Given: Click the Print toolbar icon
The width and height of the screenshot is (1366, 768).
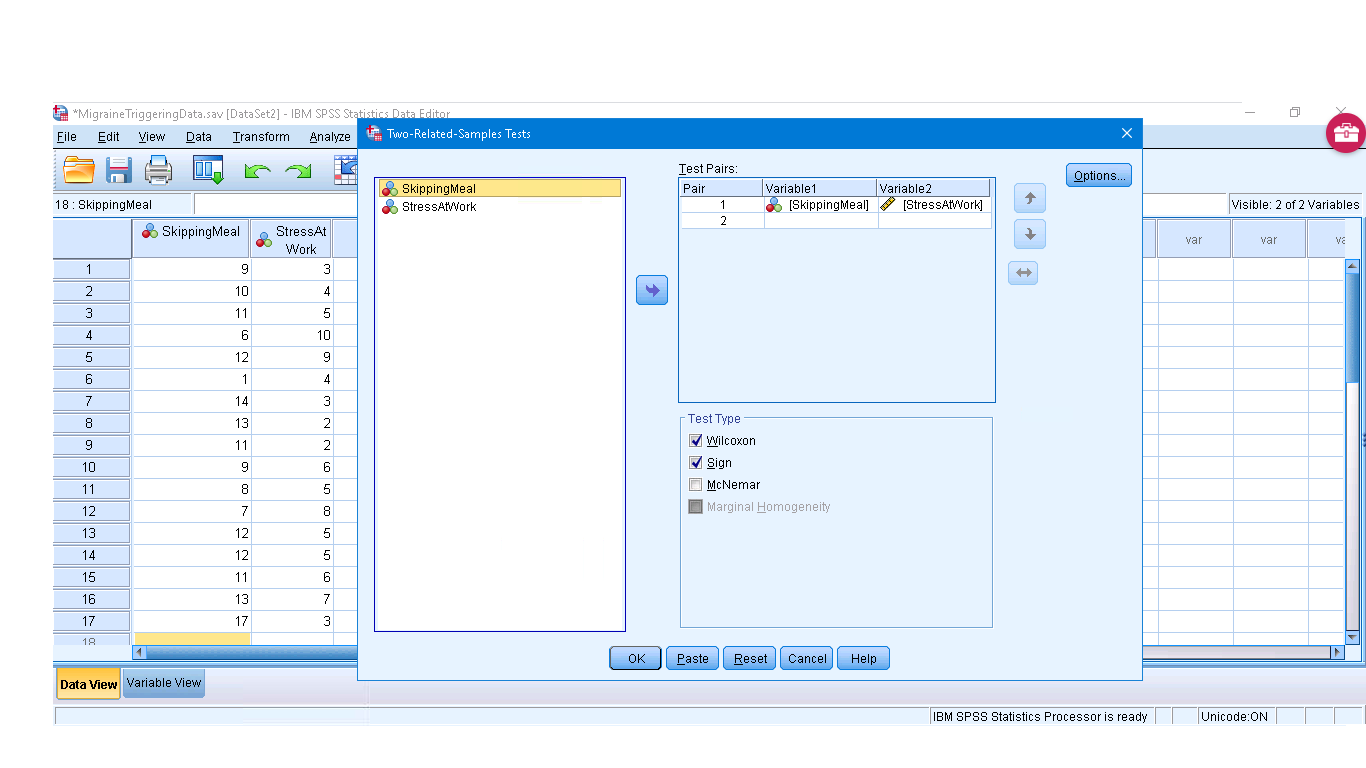Looking at the screenshot, I should (x=159, y=170).
